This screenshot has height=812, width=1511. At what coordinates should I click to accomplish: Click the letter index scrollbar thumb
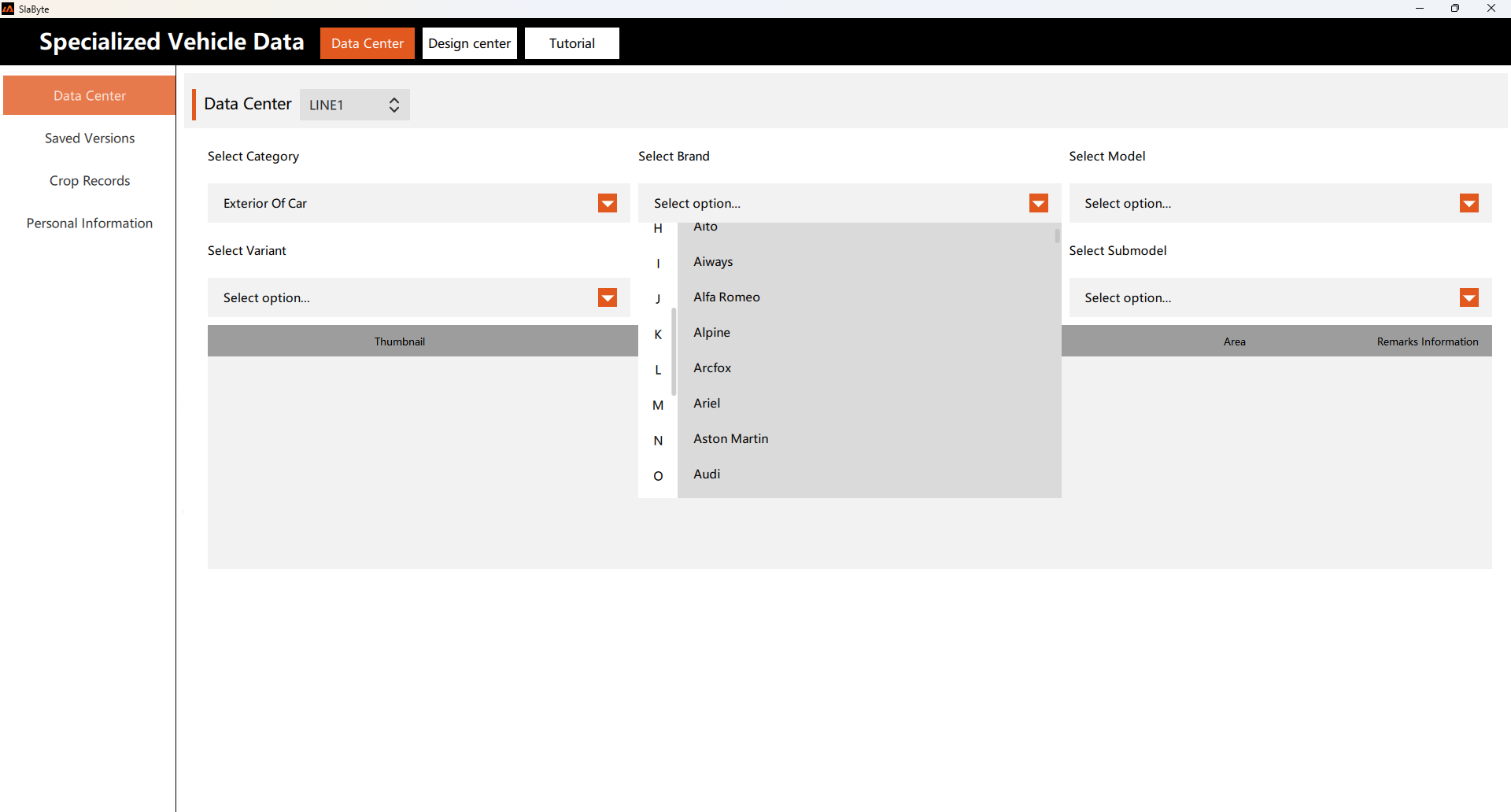pyautogui.click(x=674, y=352)
